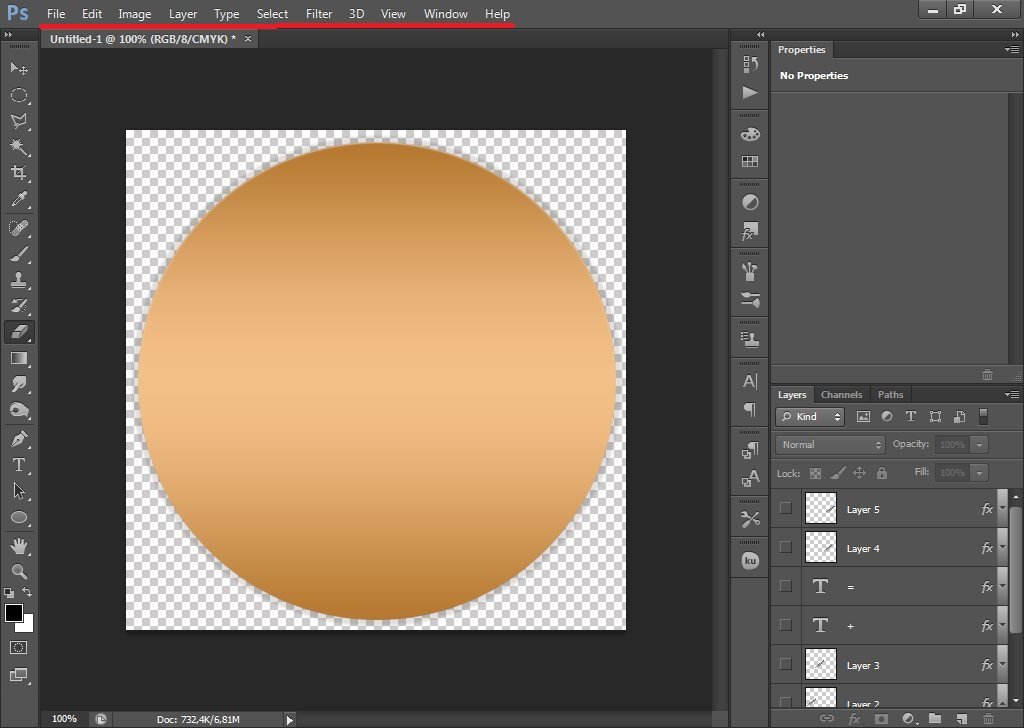Open the Window menu
This screenshot has height=728, width=1024.
pos(445,14)
